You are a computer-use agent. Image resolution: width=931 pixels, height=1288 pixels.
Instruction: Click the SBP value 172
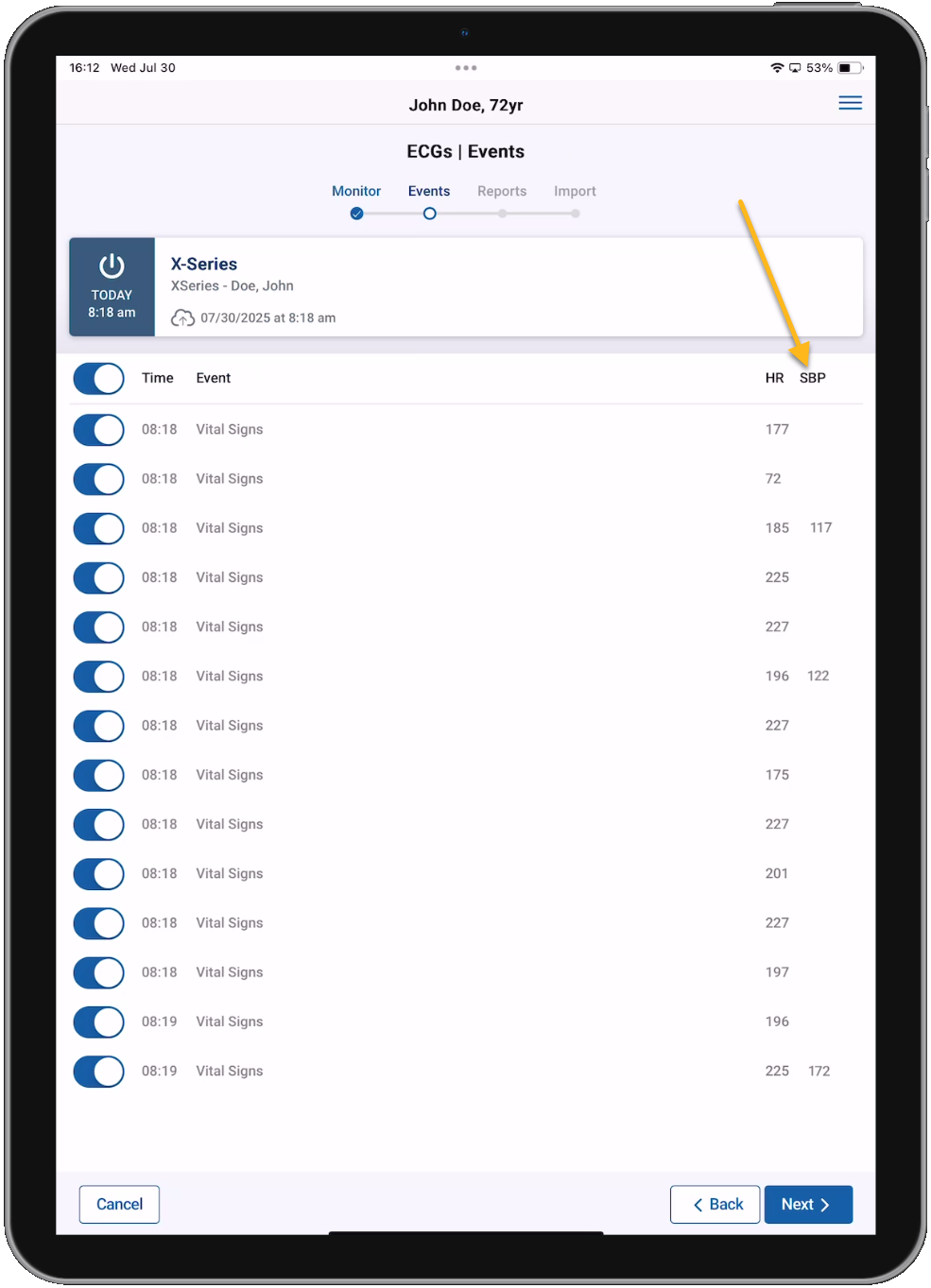coord(819,1071)
